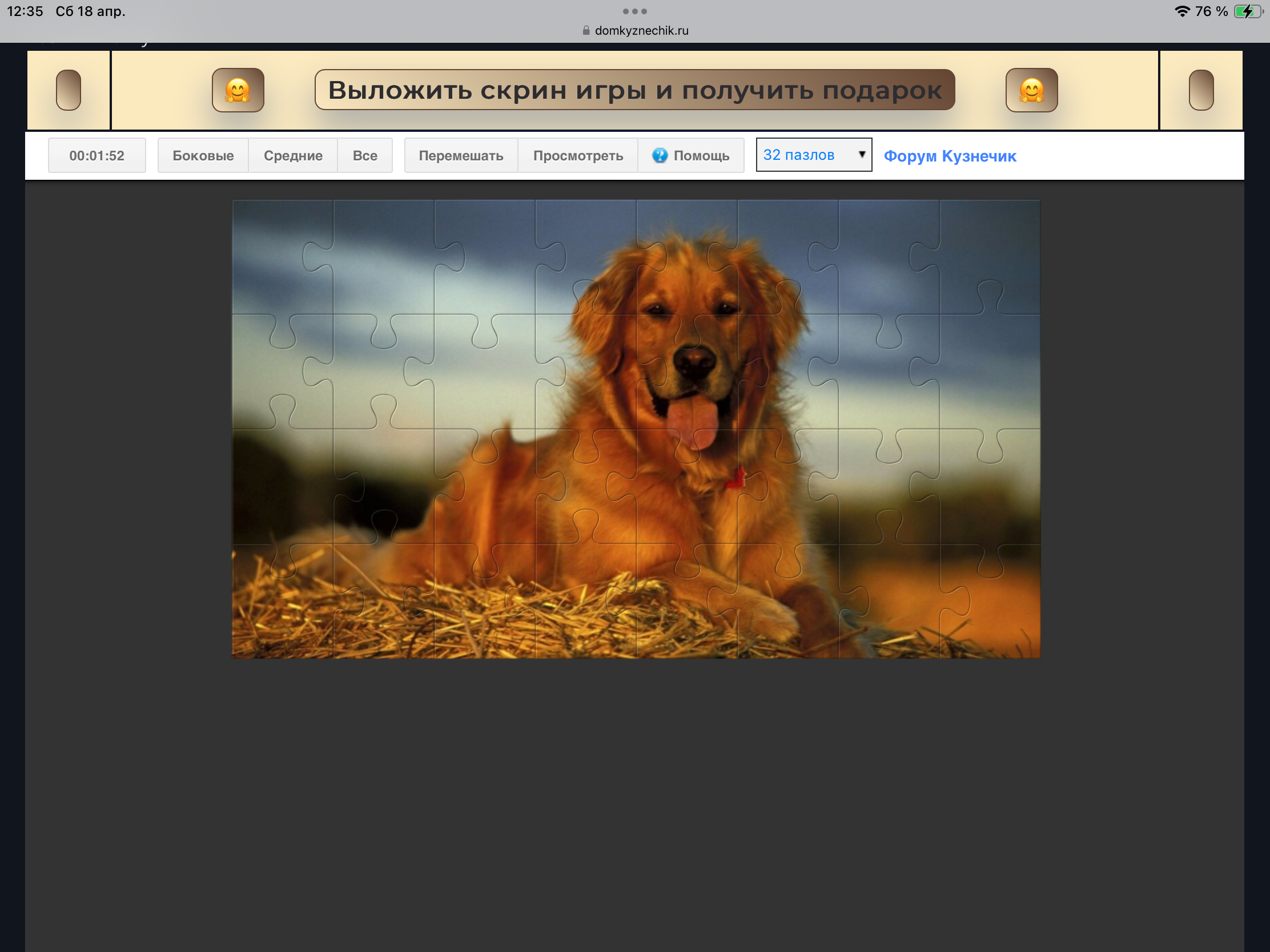Tap the three-dots multitasking indicator
Screen dimensions: 1270x952
[x=634, y=11]
